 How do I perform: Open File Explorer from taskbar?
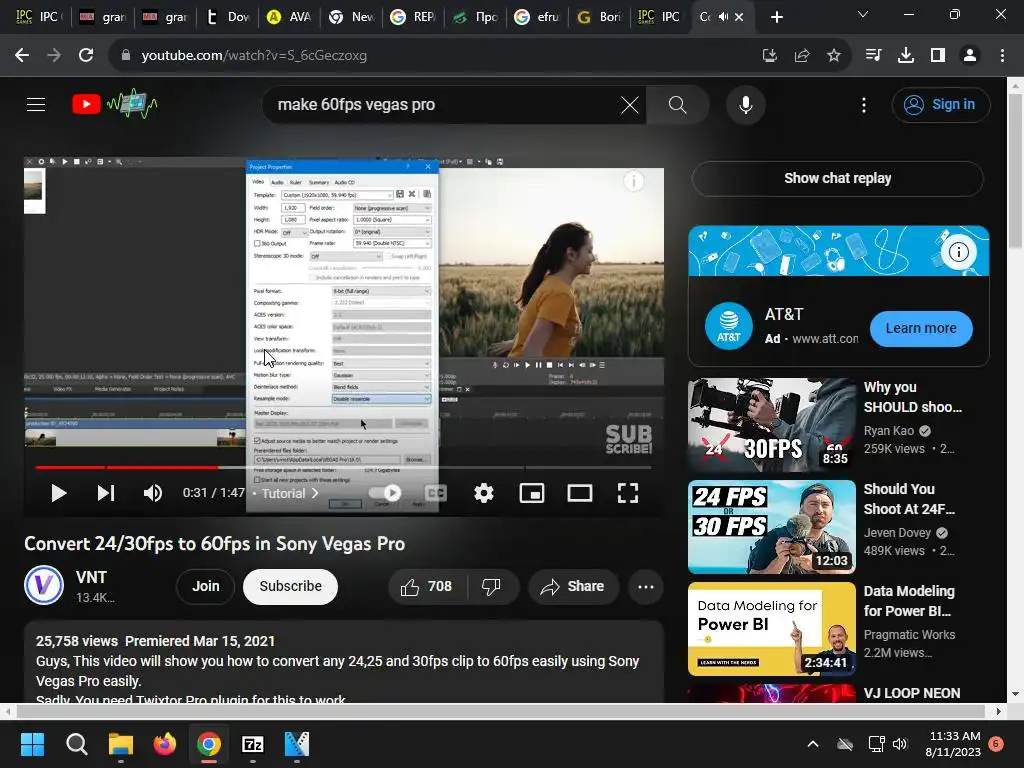(x=121, y=744)
